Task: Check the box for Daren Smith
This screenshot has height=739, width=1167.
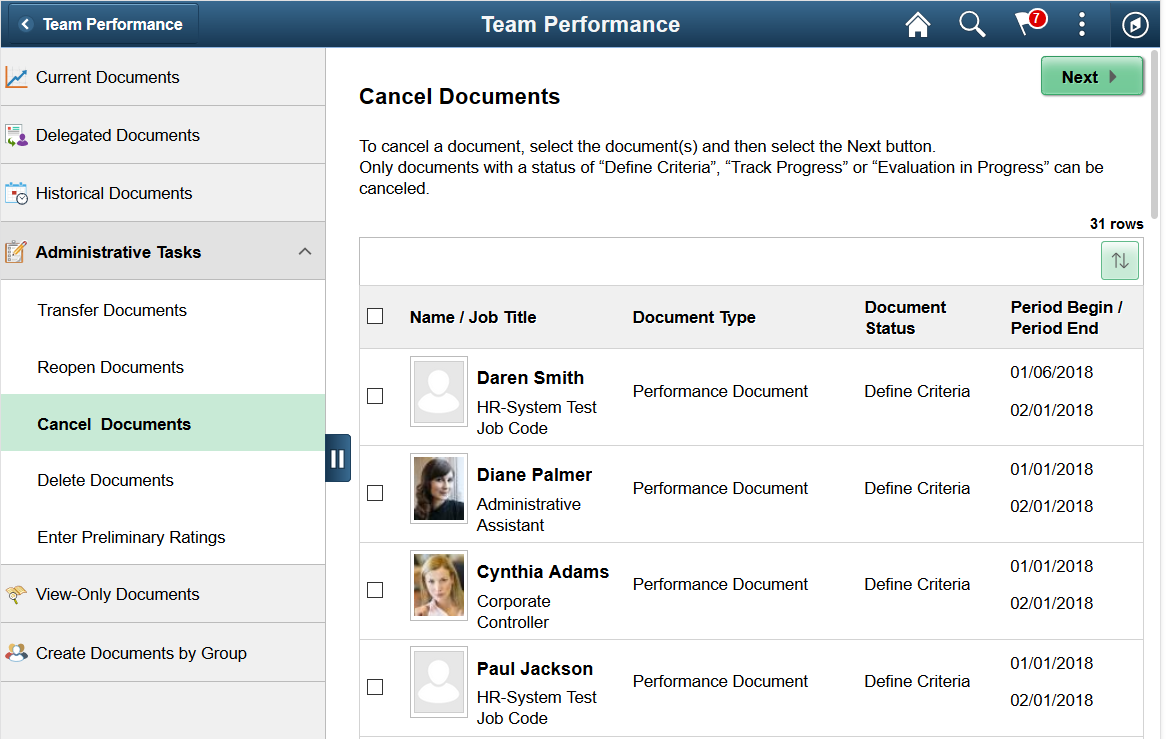Action: tap(375, 396)
